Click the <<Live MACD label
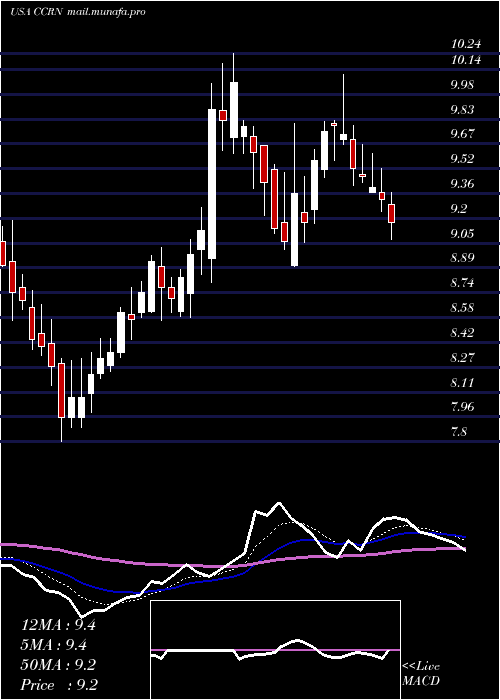The width and height of the screenshot is (500, 700). tap(421, 673)
